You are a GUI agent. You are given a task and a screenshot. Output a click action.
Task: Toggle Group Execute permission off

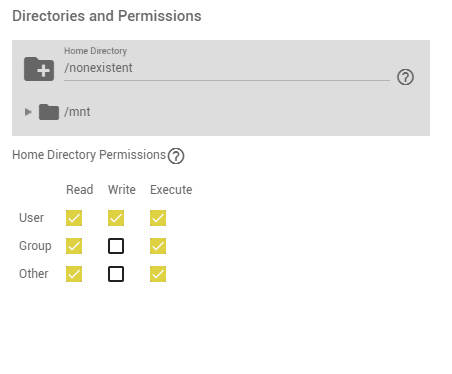pos(158,246)
